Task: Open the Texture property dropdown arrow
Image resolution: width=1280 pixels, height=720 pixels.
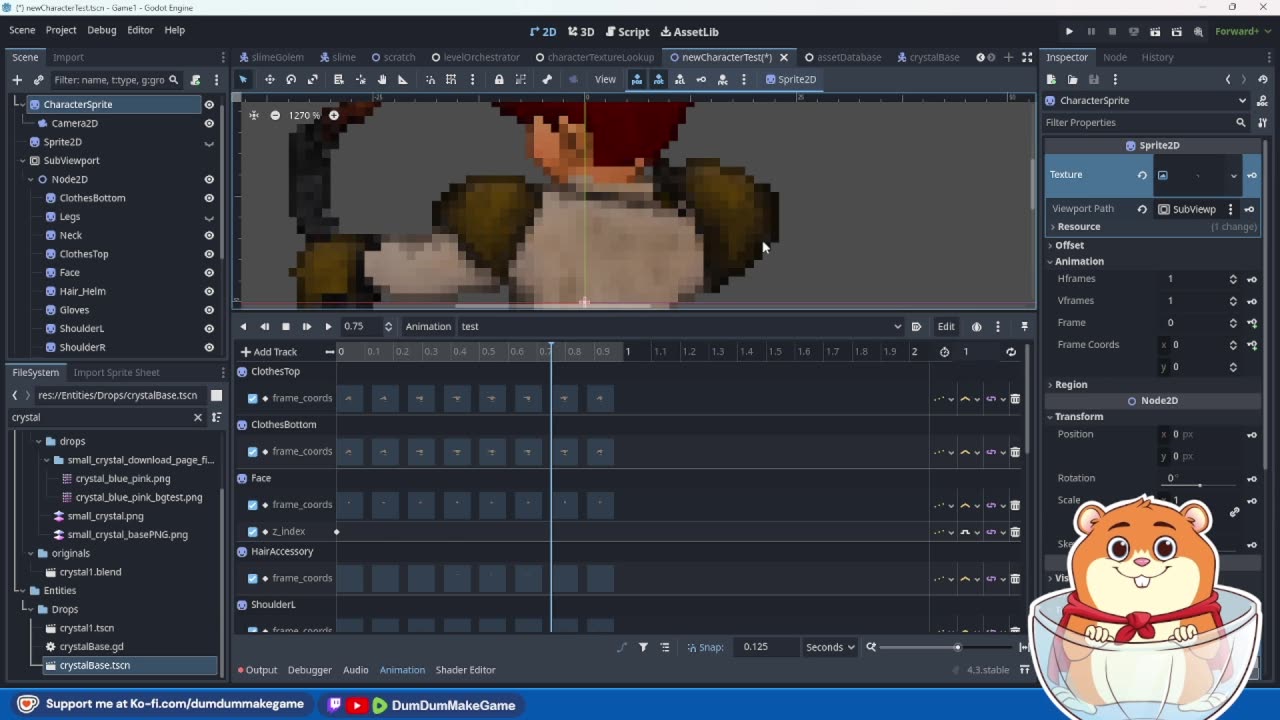Action: (1233, 175)
